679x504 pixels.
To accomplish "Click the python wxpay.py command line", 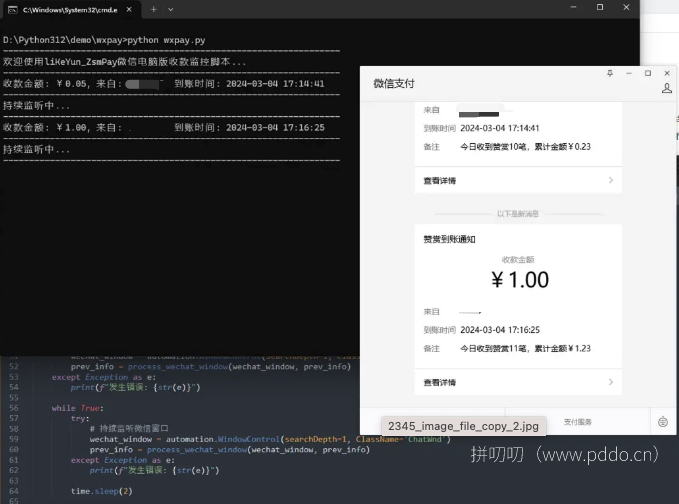I will (104, 40).
